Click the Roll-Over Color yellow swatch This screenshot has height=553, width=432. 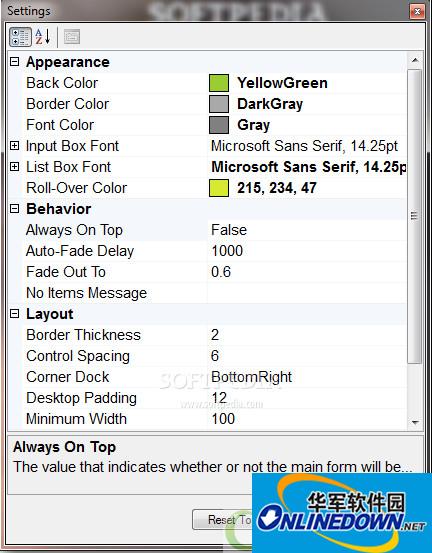pyautogui.click(x=219, y=188)
